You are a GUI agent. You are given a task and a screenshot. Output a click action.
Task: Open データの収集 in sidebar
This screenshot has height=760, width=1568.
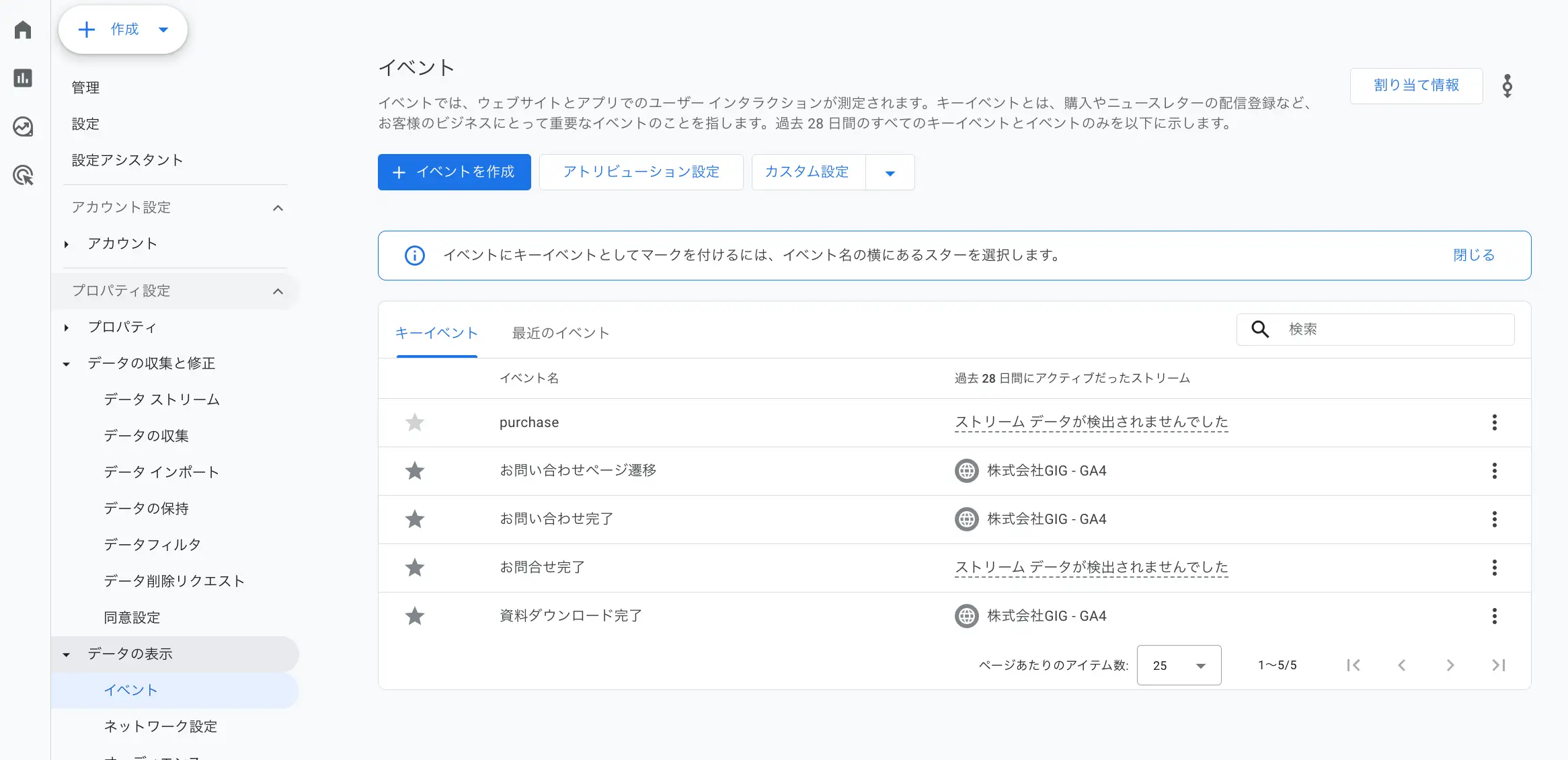click(146, 436)
